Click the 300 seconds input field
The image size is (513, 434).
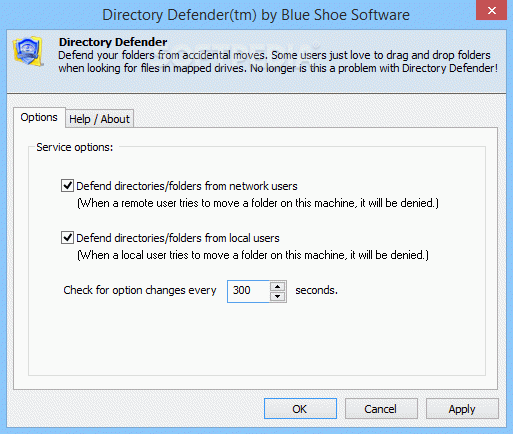(248, 291)
